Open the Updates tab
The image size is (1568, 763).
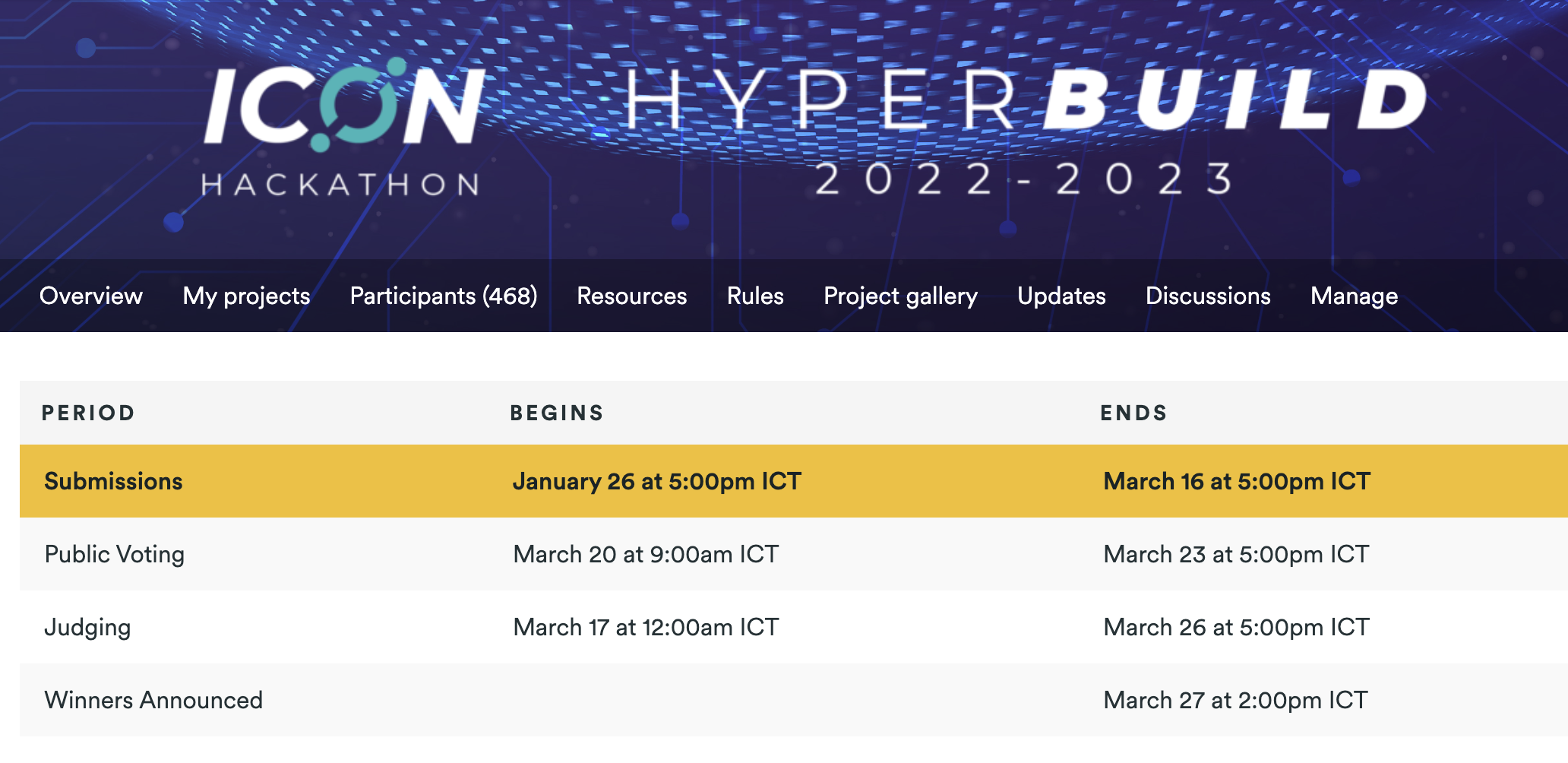[1061, 296]
